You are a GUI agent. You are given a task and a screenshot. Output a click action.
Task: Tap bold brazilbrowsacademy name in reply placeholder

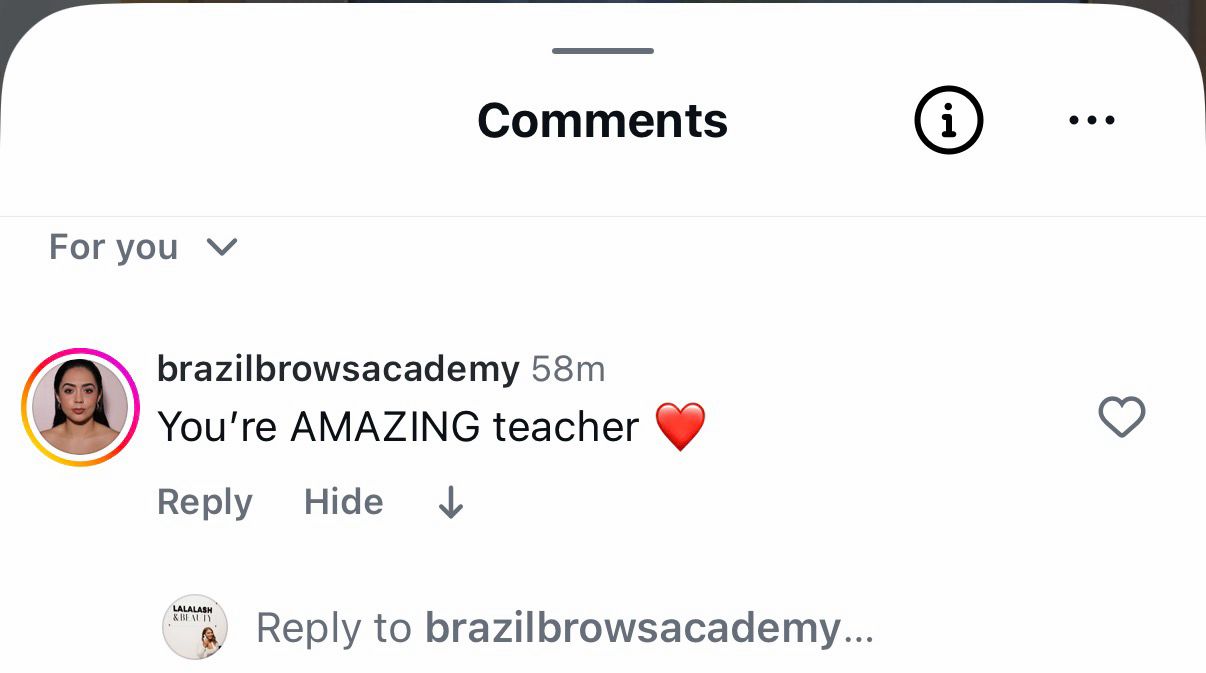pos(632,629)
